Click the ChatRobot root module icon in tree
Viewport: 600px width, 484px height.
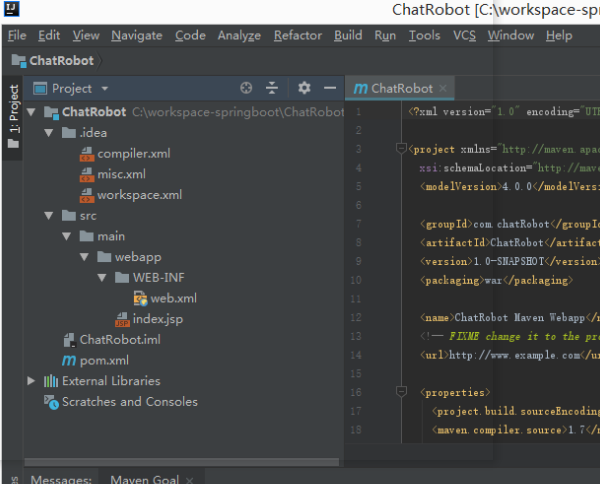click(x=51, y=112)
